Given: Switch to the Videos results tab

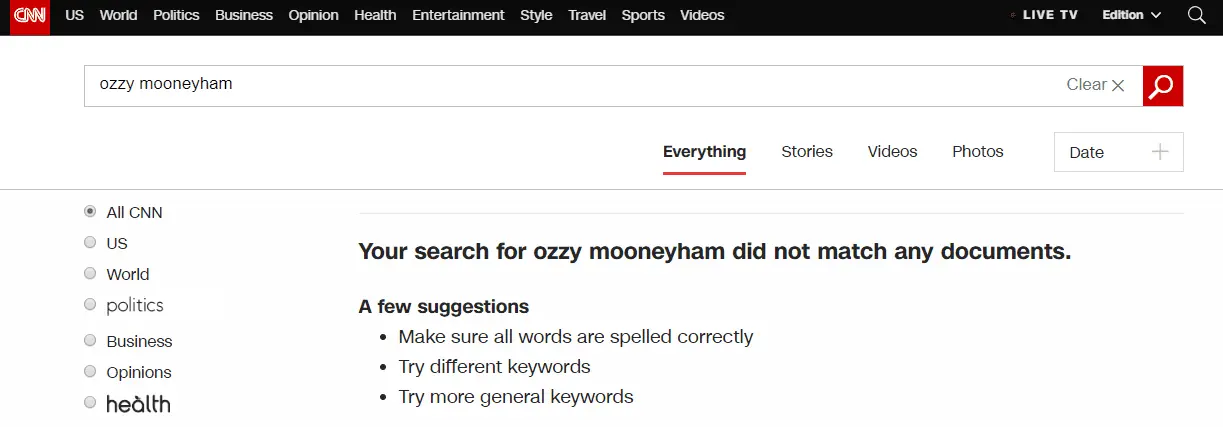Looking at the screenshot, I should tap(892, 152).
